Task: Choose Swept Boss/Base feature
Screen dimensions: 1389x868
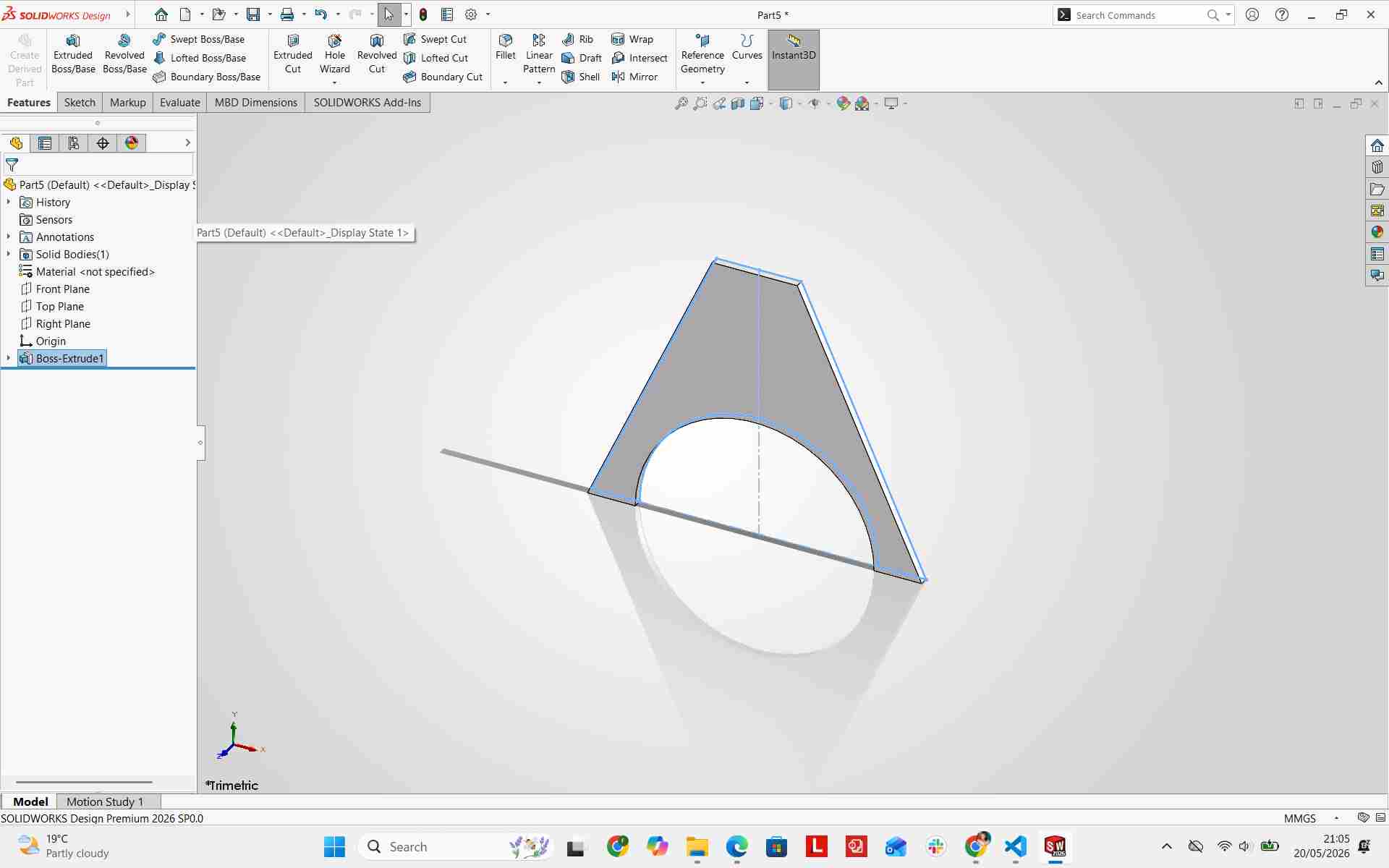Action: 199,39
